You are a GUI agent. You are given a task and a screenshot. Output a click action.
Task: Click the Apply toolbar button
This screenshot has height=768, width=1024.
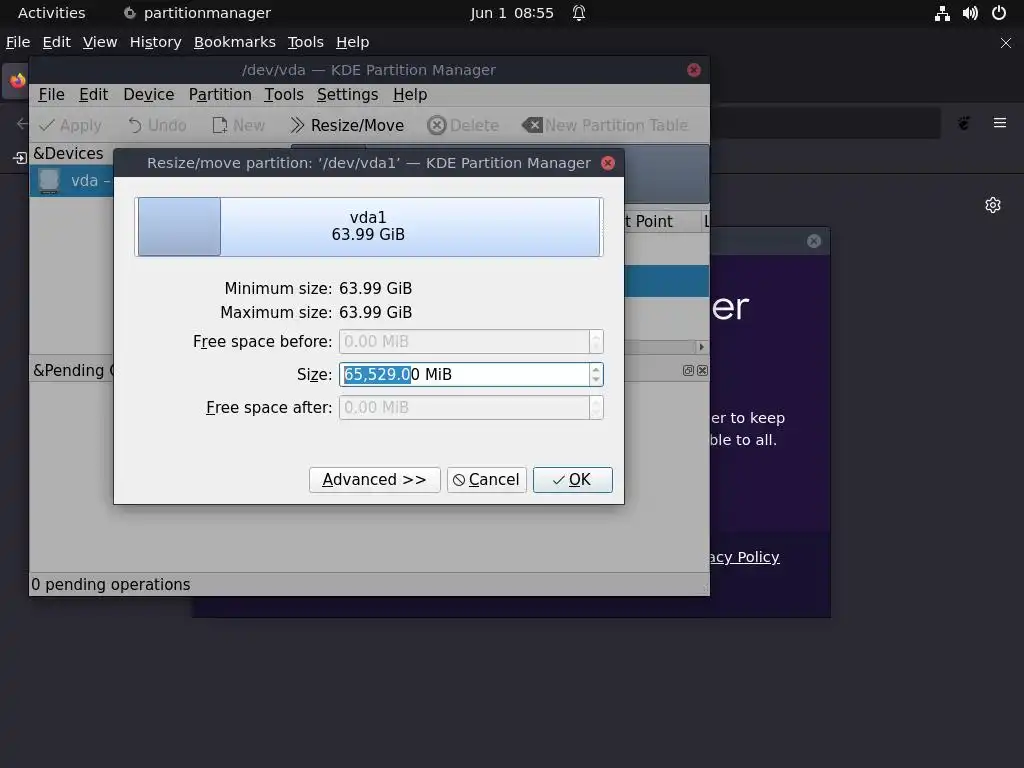tap(71, 125)
